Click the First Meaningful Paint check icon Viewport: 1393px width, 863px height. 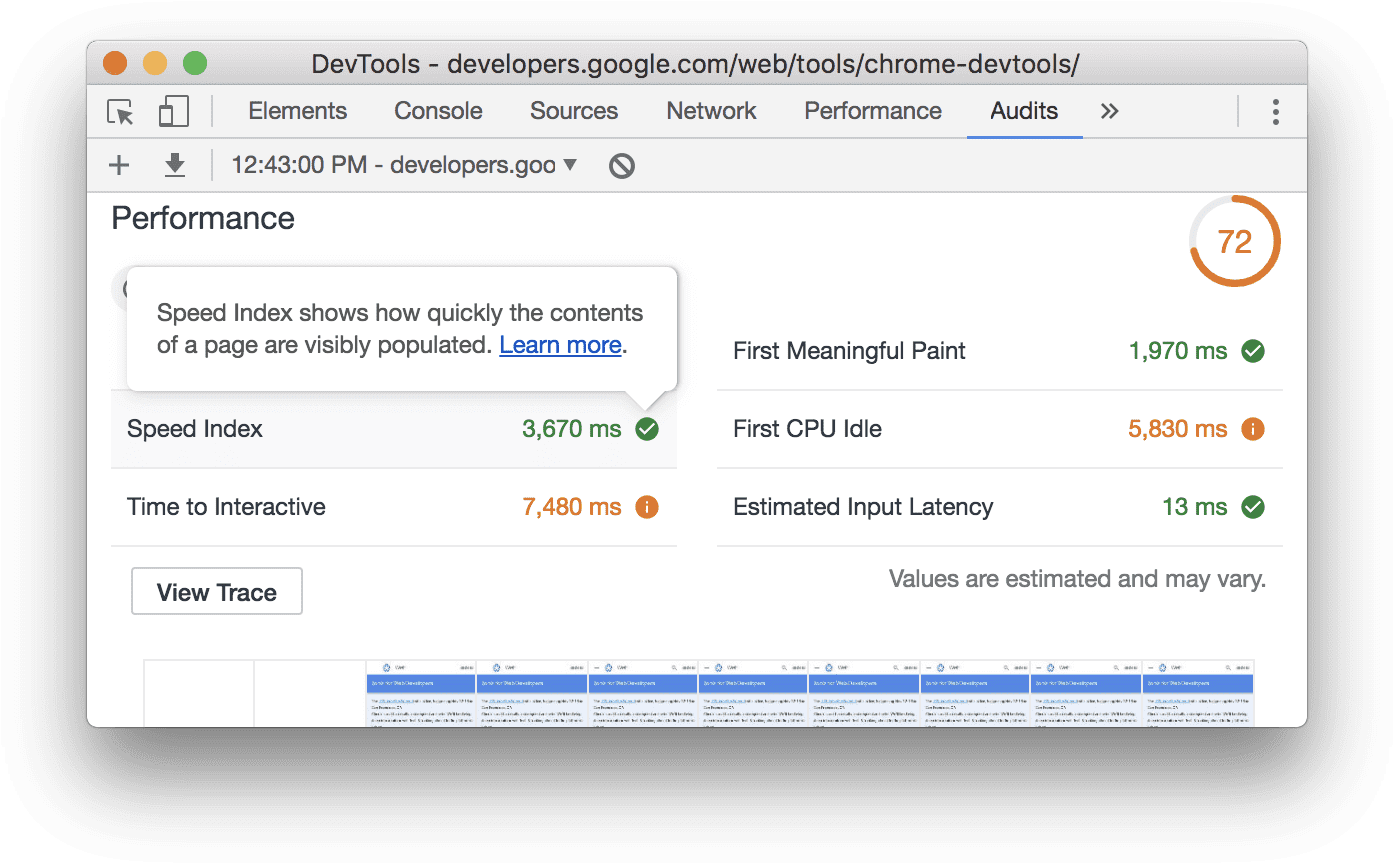pos(1253,351)
